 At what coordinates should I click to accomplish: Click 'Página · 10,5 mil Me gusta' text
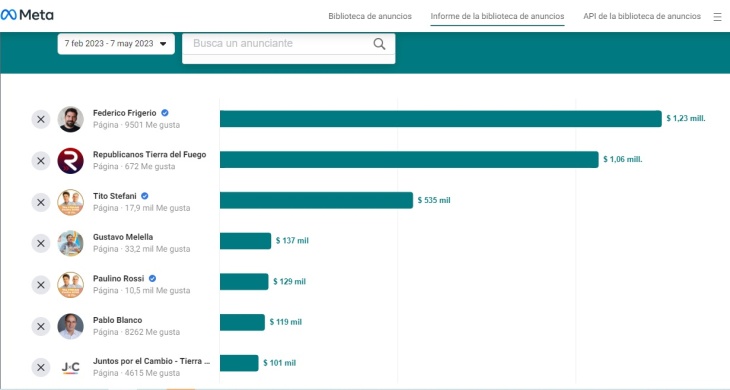tap(142, 290)
